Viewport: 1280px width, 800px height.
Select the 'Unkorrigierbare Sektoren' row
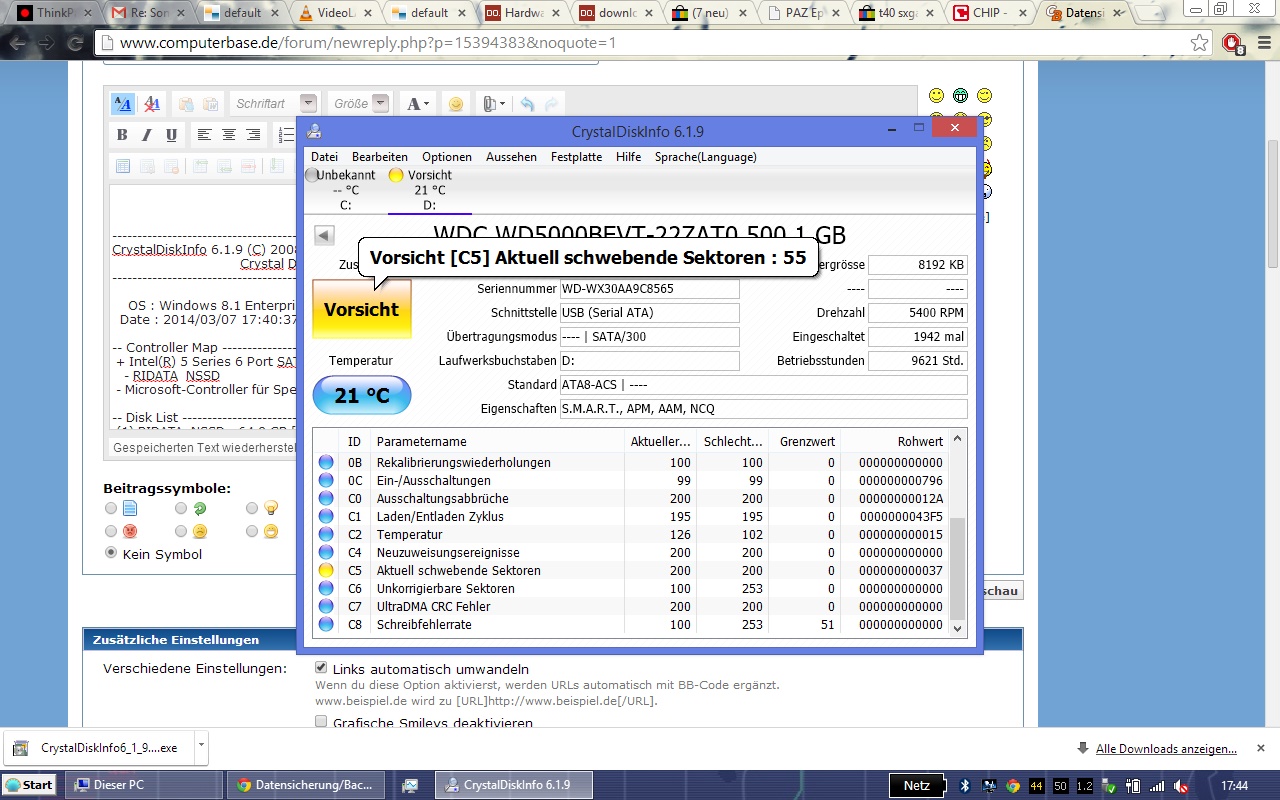click(x=631, y=589)
